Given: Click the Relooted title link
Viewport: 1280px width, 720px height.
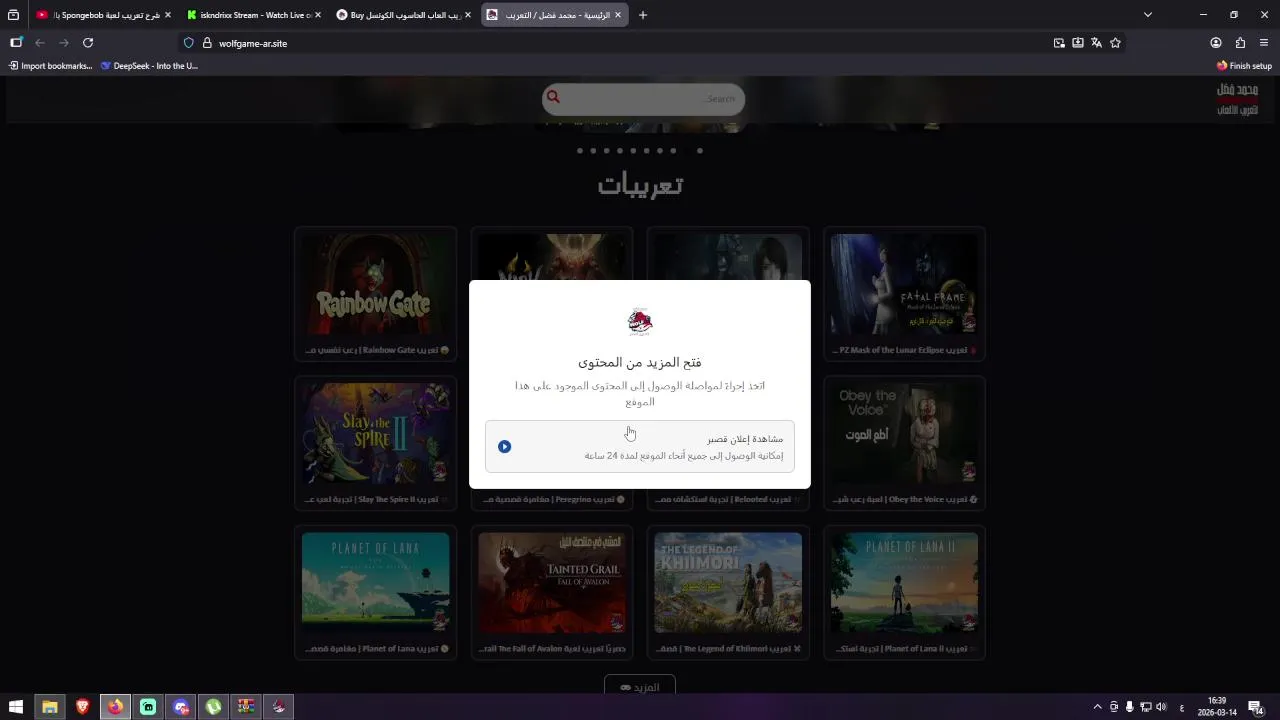Looking at the screenshot, I should click(x=728, y=499).
